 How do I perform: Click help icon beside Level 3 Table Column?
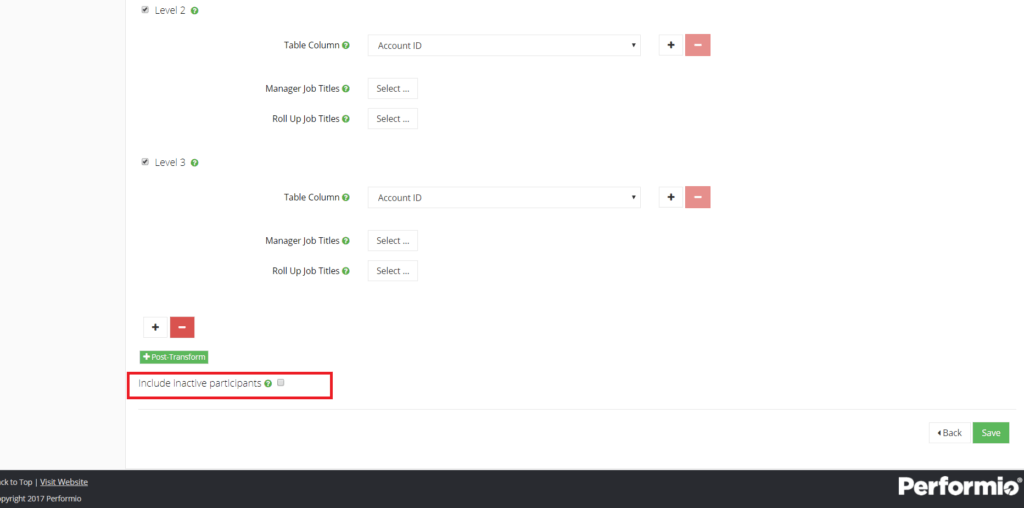click(346, 197)
